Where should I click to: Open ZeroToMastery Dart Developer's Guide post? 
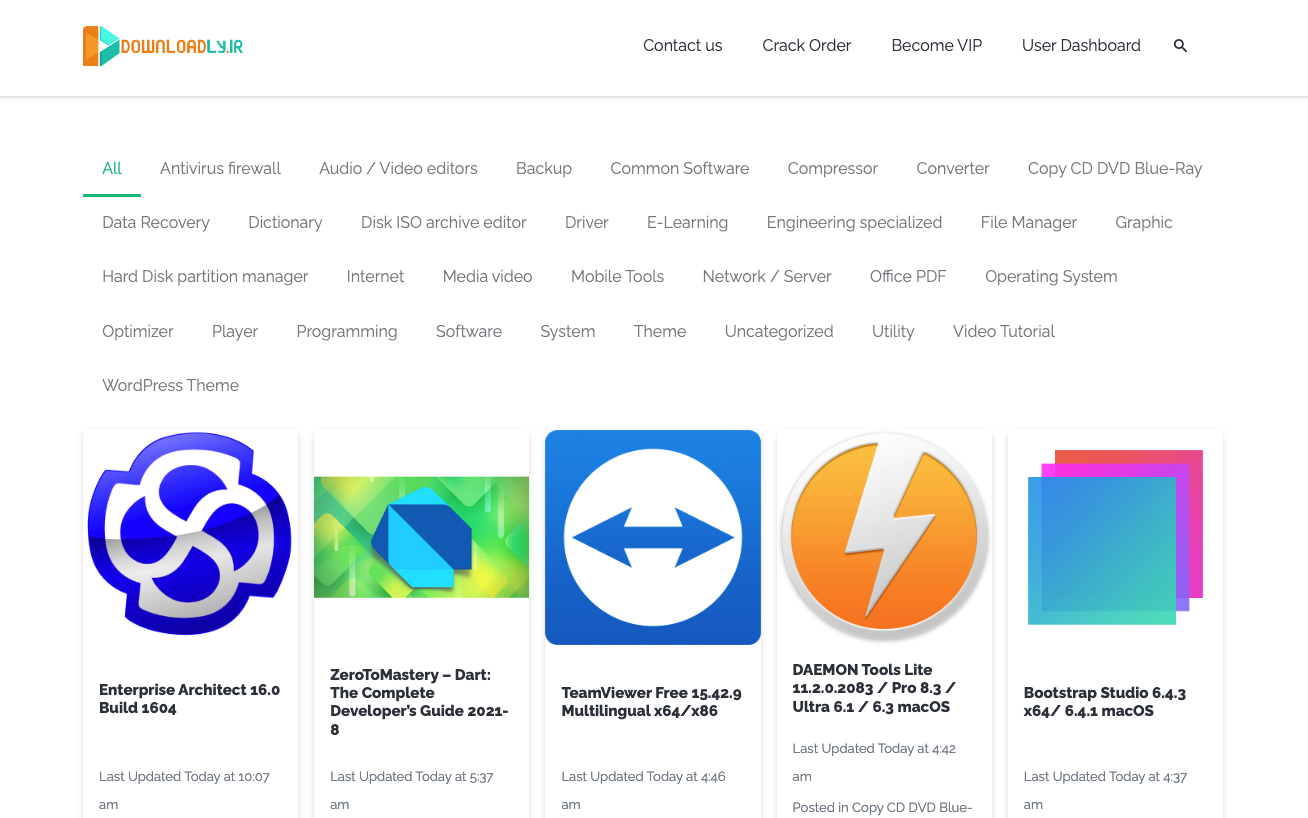click(420, 702)
